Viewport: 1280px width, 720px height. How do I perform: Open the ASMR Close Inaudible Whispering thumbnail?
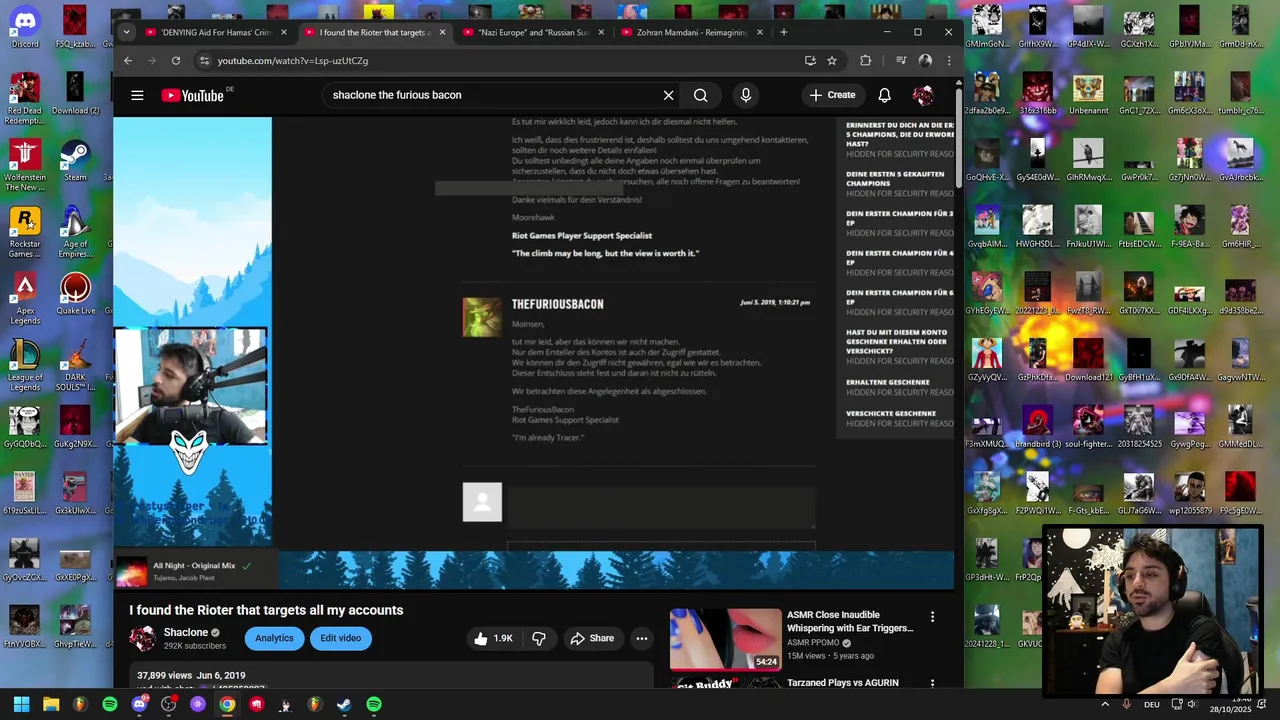(x=725, y=640)
